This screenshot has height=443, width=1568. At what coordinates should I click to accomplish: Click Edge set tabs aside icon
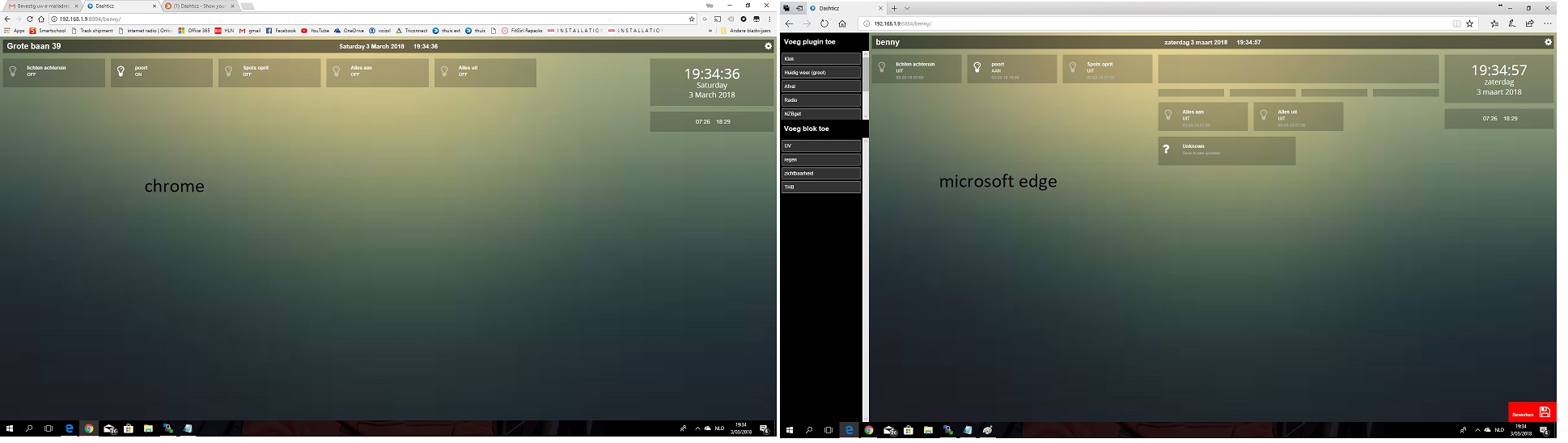pos(799,8)
